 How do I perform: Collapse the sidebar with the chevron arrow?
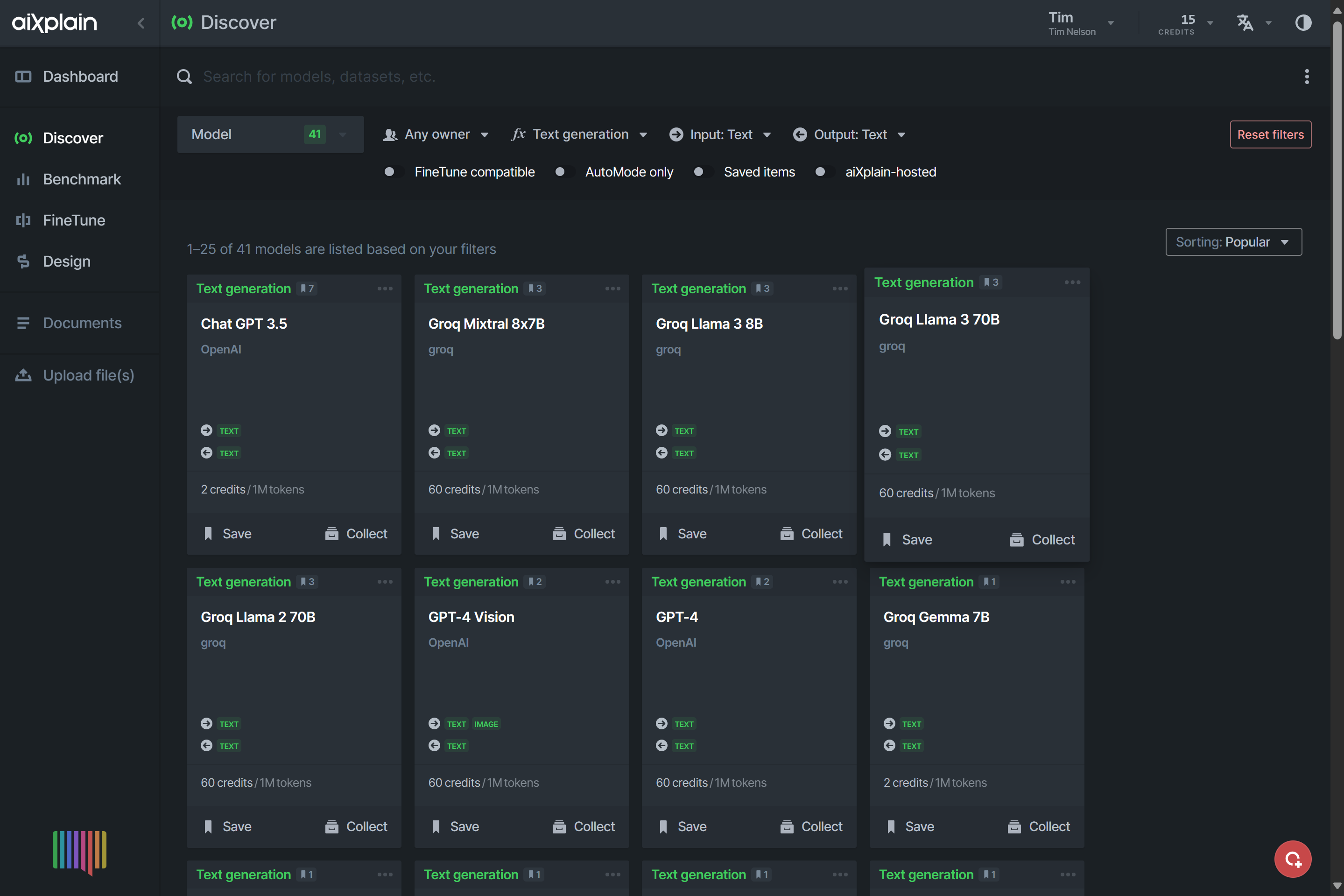tap(141, 23)
